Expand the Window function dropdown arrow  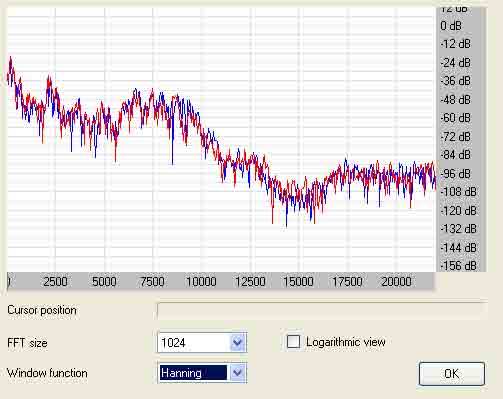[237, 372]
